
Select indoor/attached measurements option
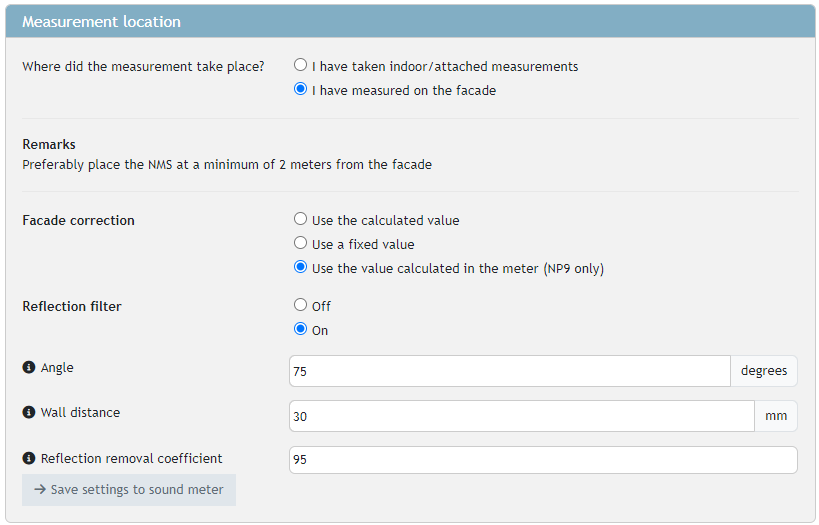tap(300, 66)
